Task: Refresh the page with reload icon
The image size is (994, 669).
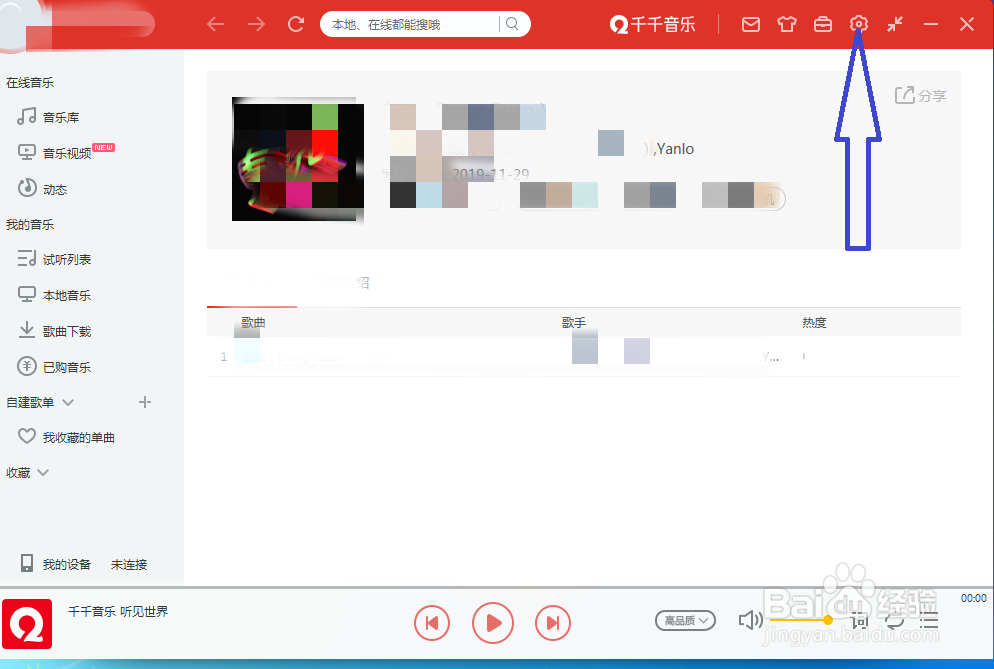Action: pos(295,25)
